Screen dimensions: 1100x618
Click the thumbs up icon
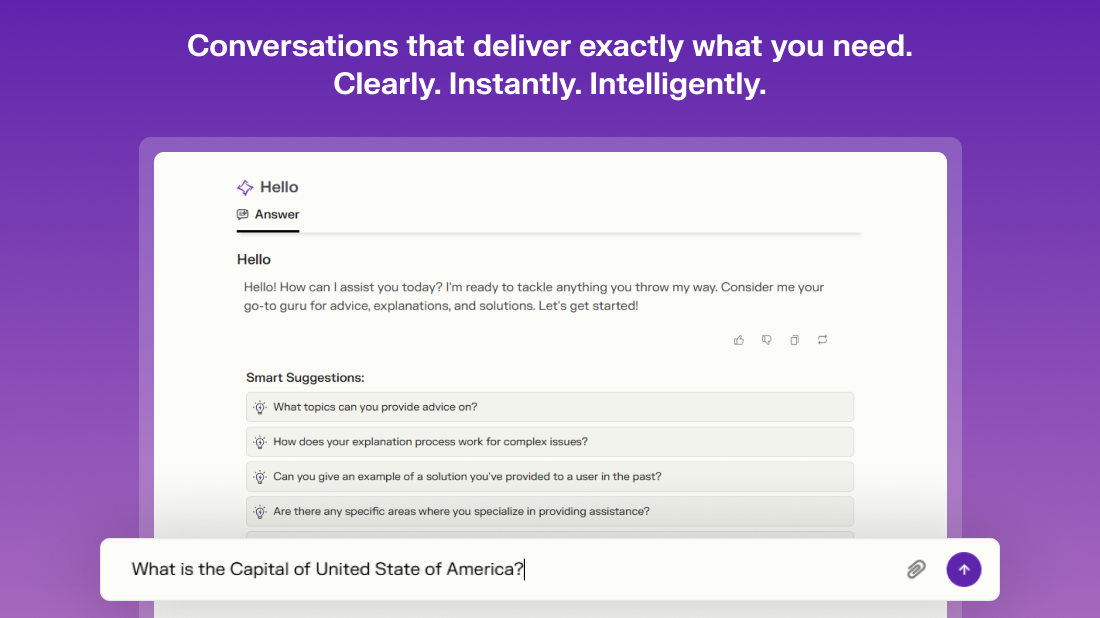pyautogui.click(x=739, y=340)
